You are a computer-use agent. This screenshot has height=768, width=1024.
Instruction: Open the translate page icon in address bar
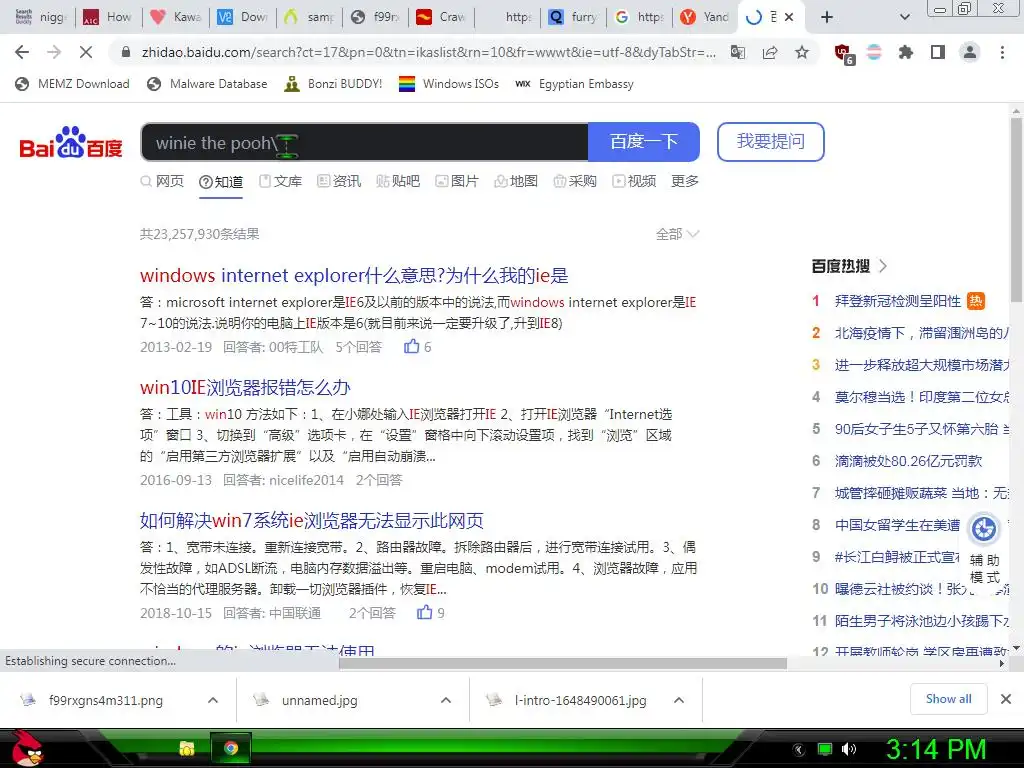738,52
